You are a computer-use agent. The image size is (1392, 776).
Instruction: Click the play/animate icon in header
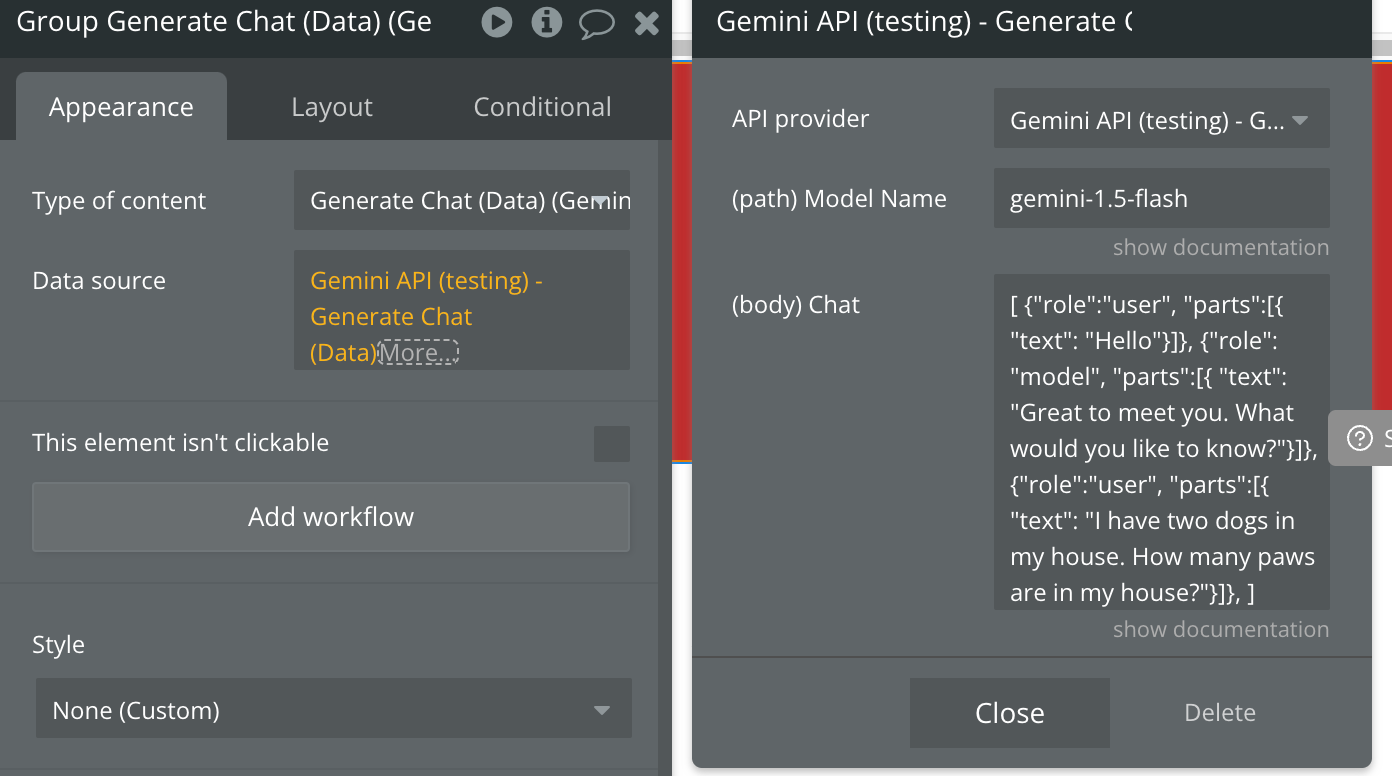point(496,22)
